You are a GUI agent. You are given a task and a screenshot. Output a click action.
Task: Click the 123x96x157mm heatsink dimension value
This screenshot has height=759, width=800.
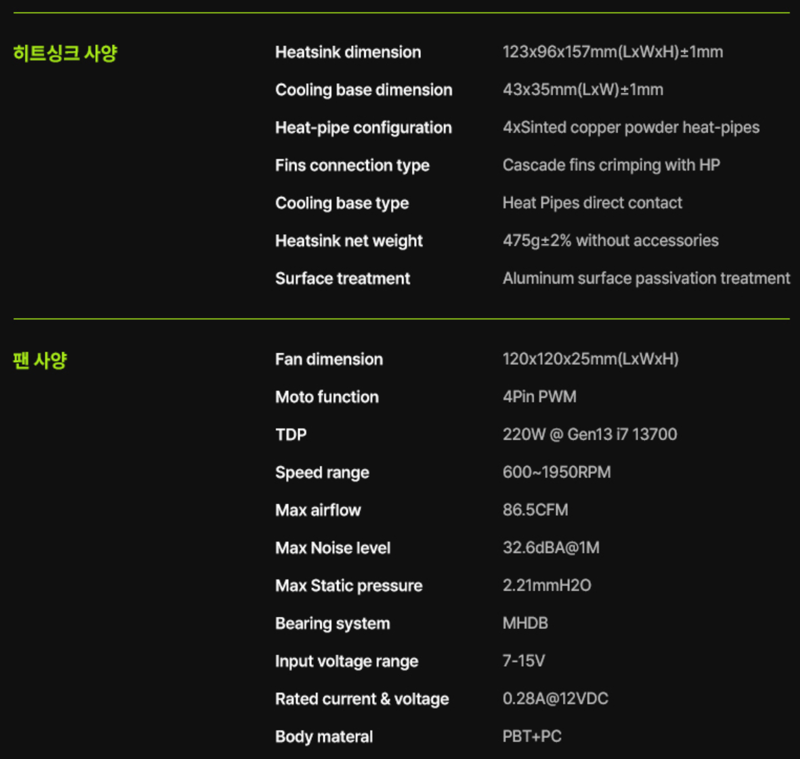(x=613, y=52)
